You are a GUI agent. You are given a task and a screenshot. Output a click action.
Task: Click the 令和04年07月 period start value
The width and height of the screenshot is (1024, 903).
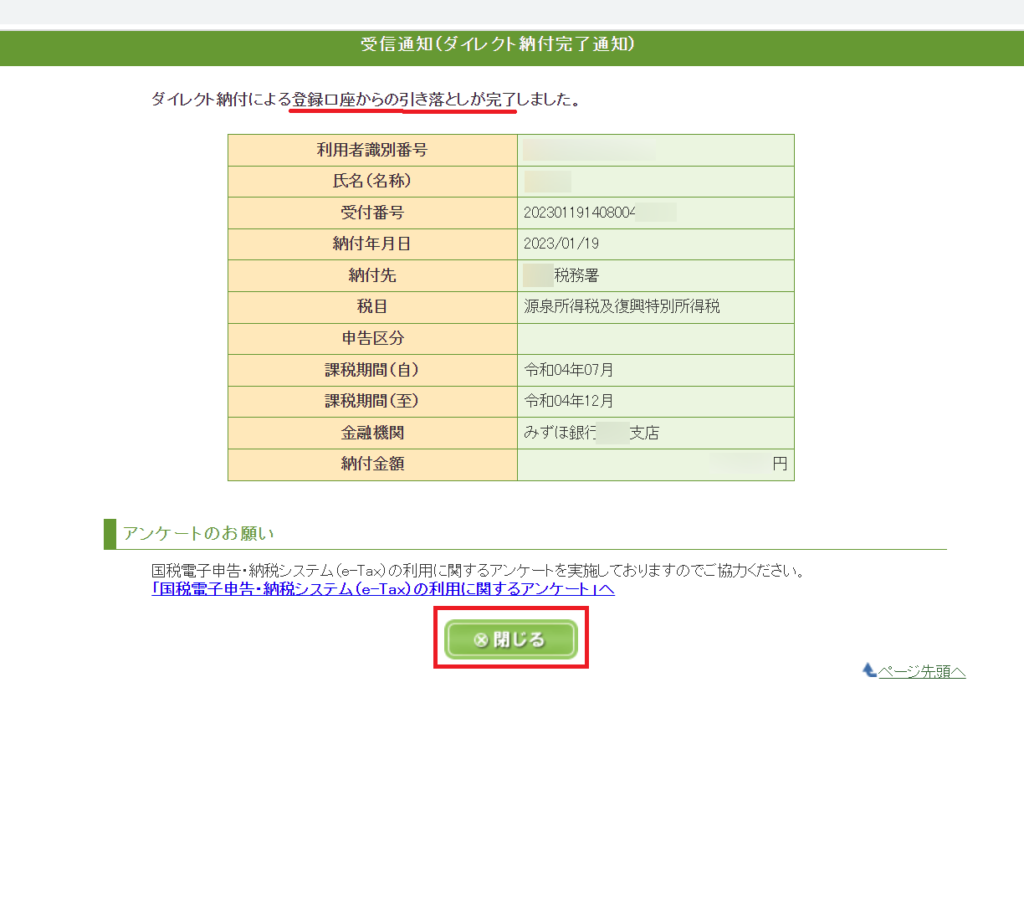point(568,370)
